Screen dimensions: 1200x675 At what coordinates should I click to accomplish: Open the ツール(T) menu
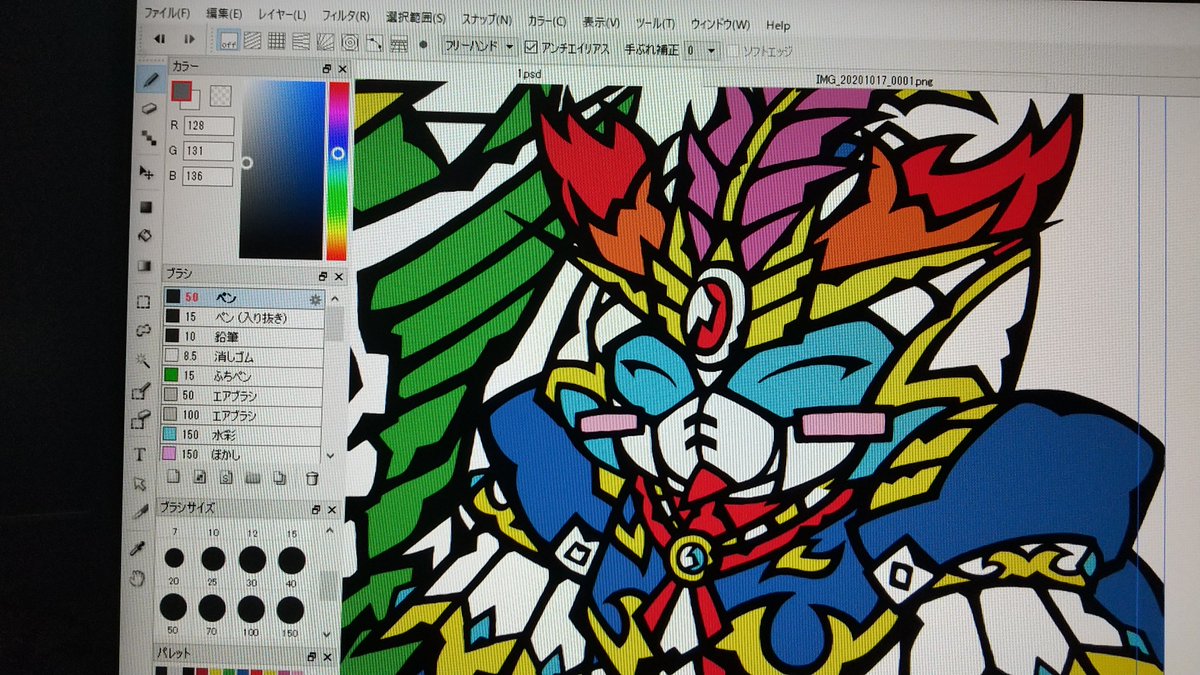pos(654,22)
